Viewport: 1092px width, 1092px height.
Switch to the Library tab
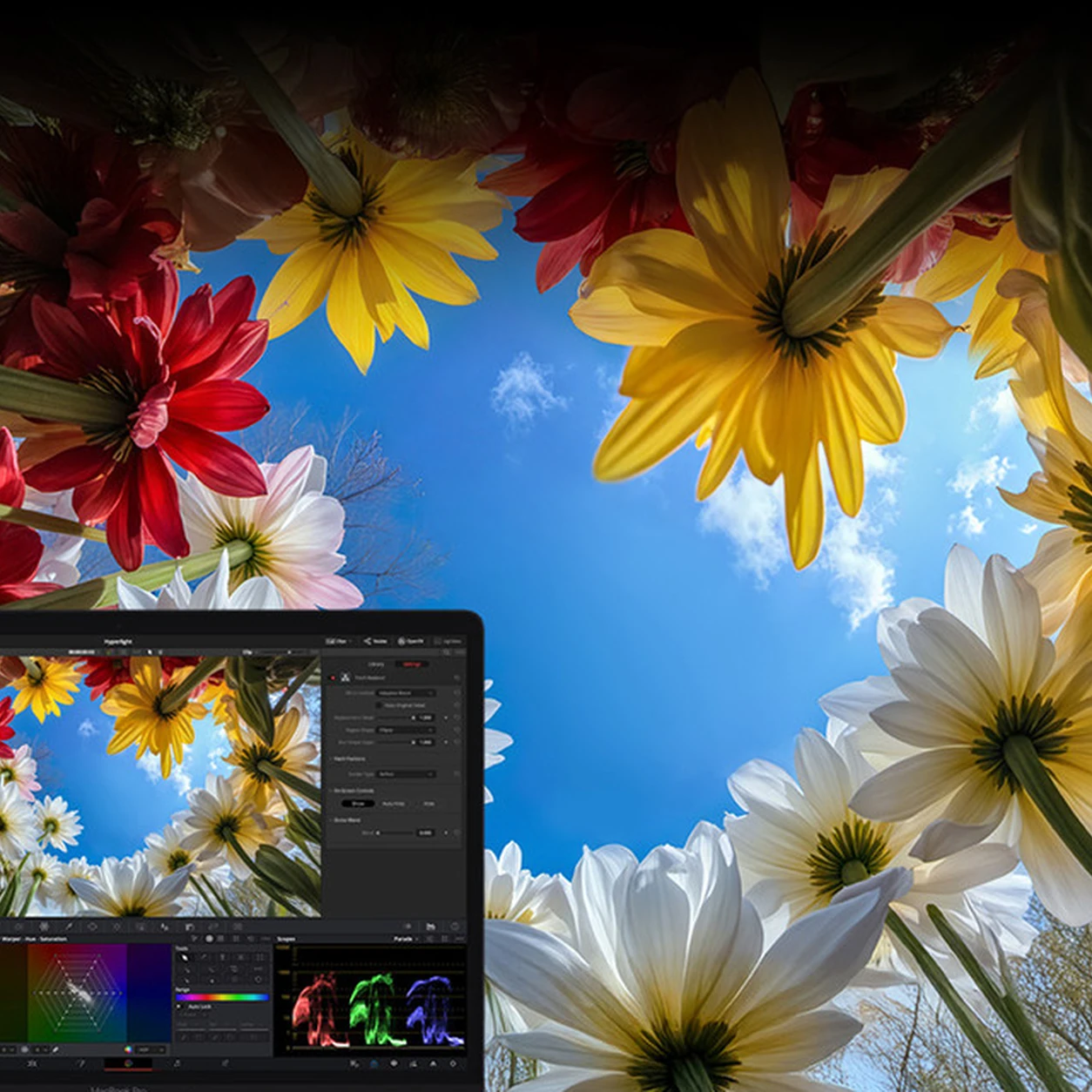pos(375,664)
